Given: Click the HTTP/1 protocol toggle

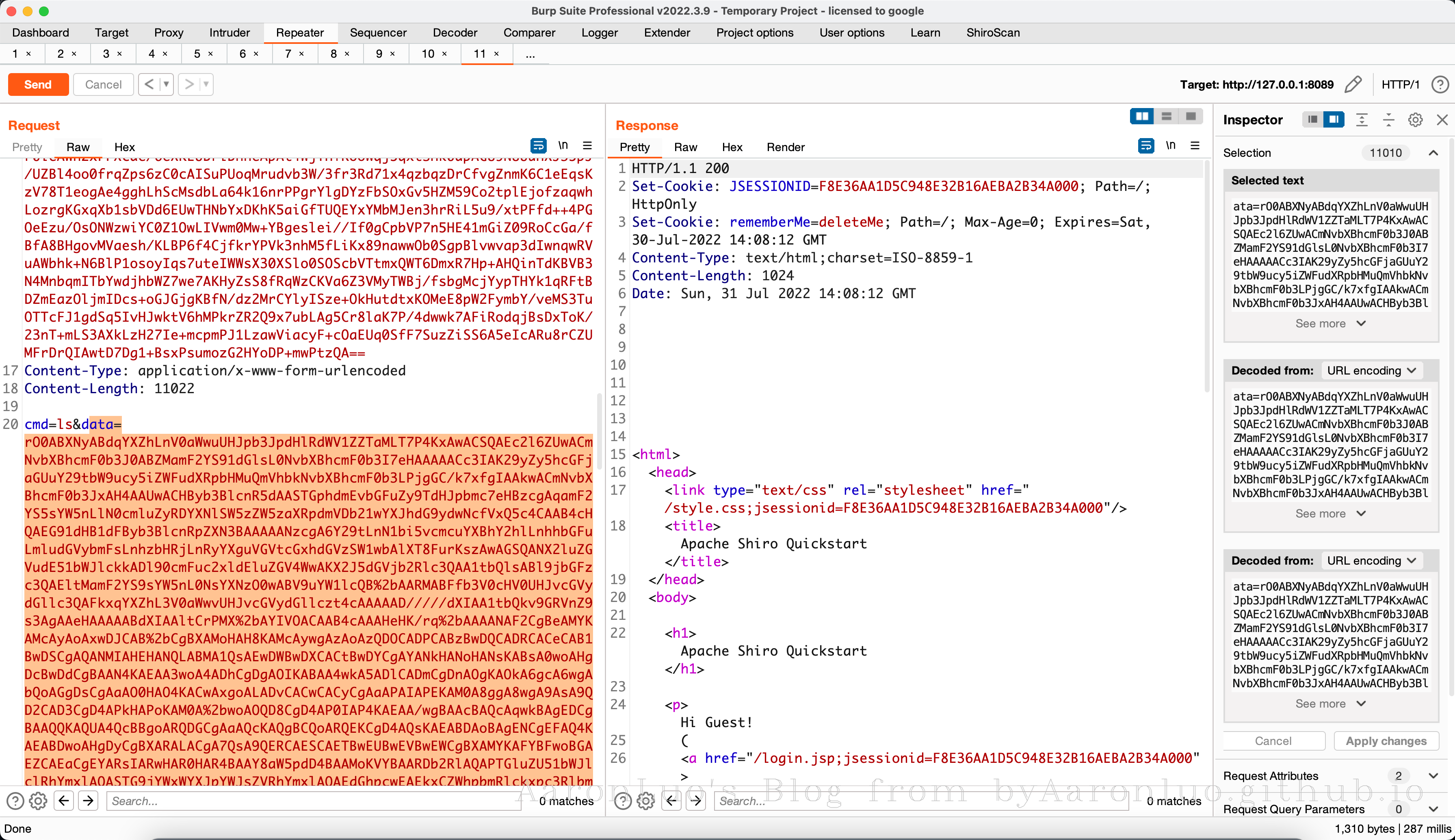Looking at the screenshot, I should [x=1400, y=84].
